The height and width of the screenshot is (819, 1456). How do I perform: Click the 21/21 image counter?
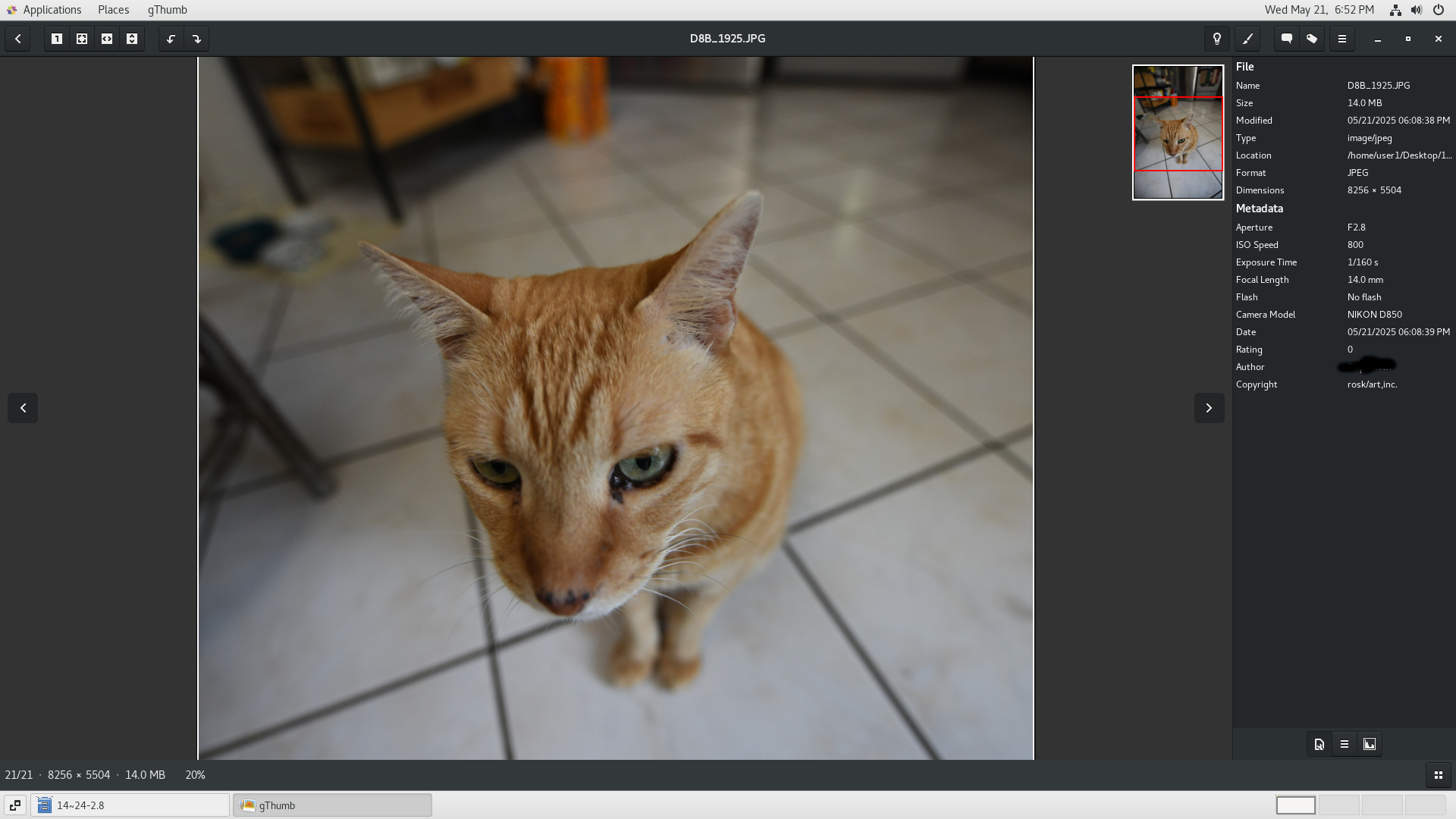pyautogui.click(x=19, y=775)
